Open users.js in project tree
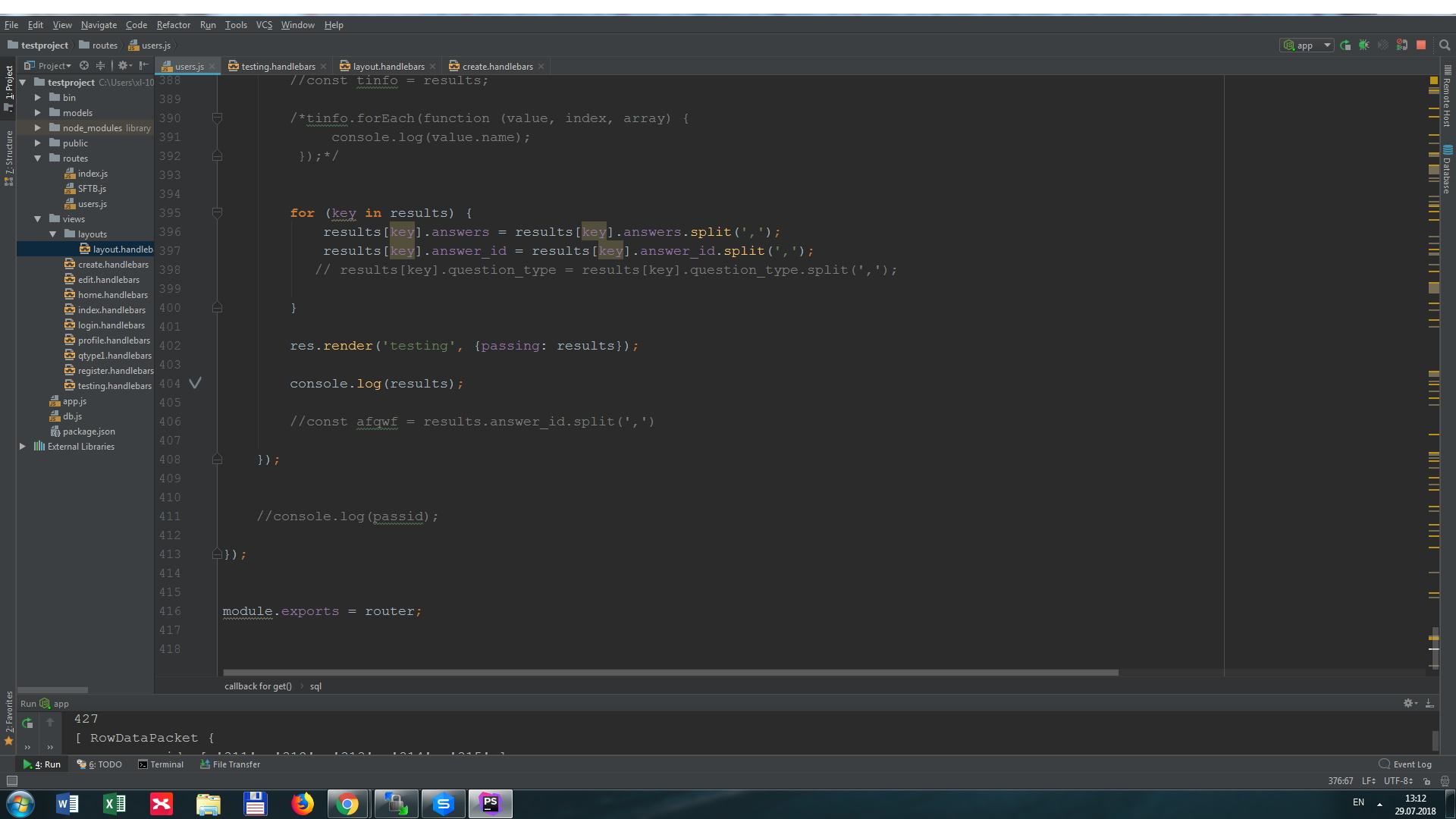The height and width of the screenshot is (819, 1456). pos(86,204)
